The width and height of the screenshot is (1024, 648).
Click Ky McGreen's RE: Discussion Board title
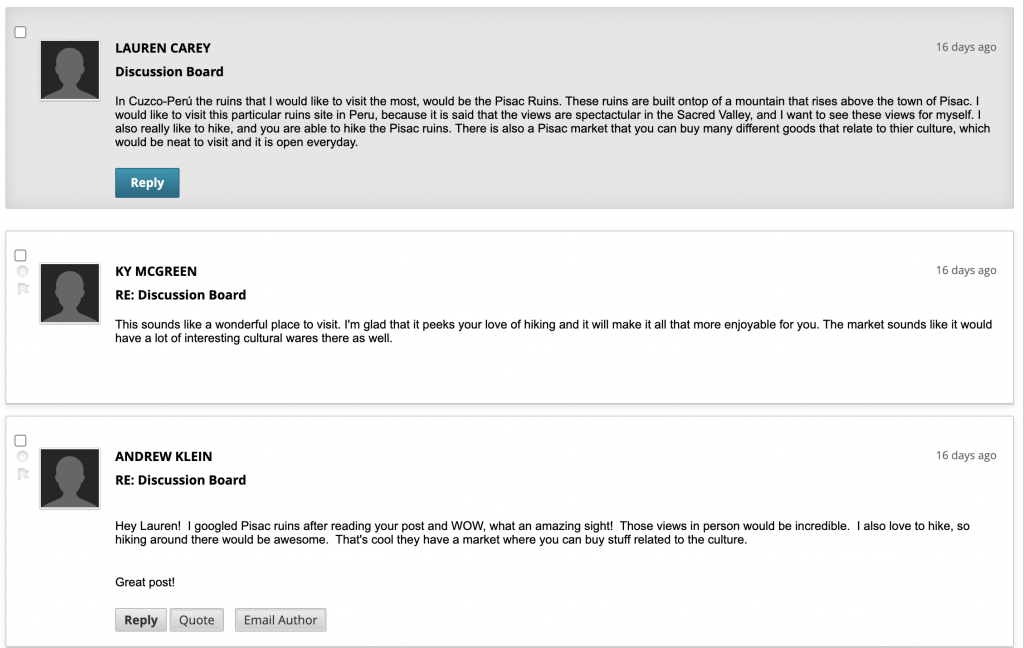pyautogui.click(x=181, y=295)
